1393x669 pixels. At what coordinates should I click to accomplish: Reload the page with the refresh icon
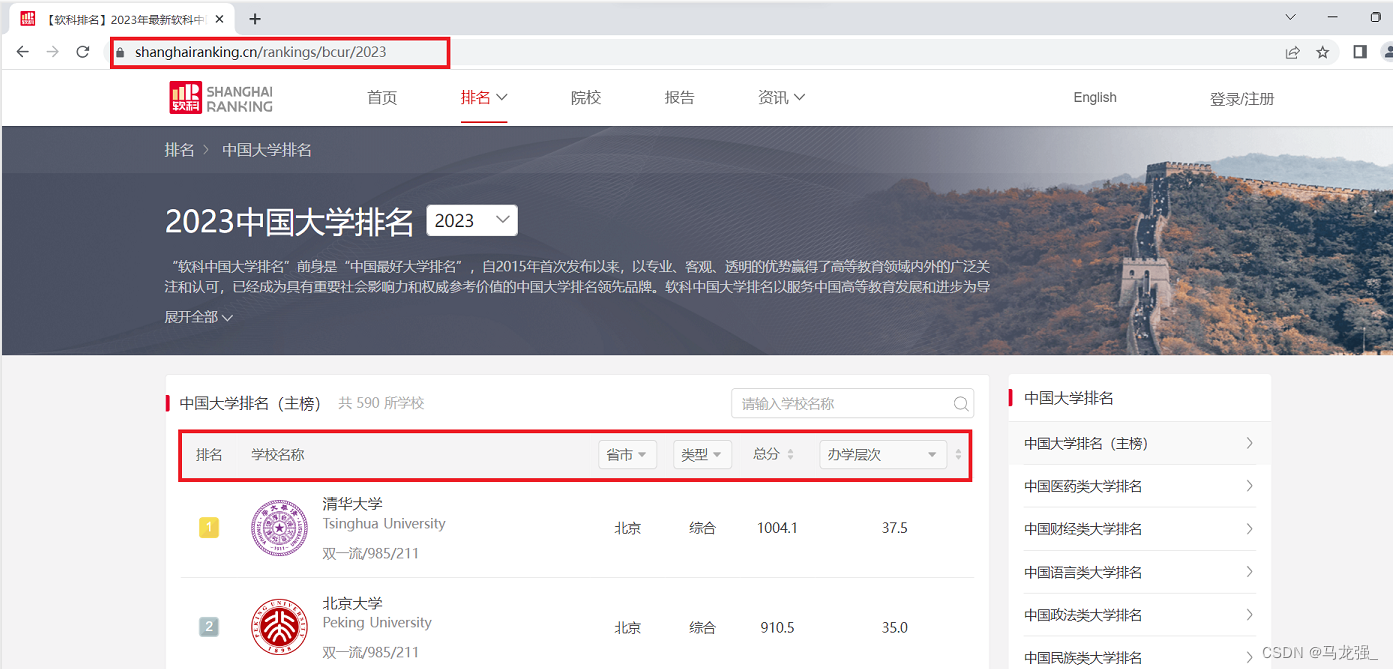tap(83, 52)
